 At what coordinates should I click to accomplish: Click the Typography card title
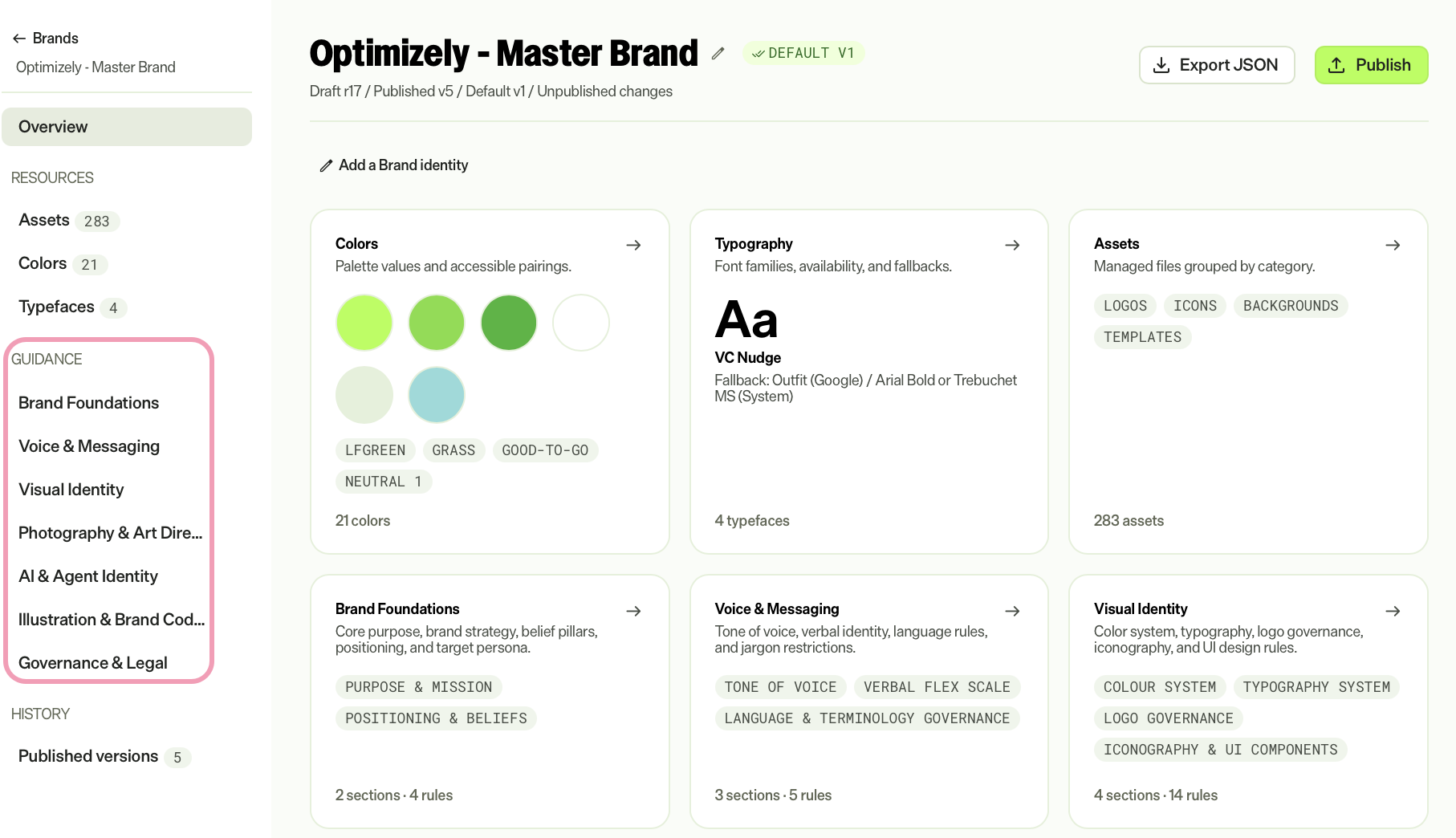[754, 244]
